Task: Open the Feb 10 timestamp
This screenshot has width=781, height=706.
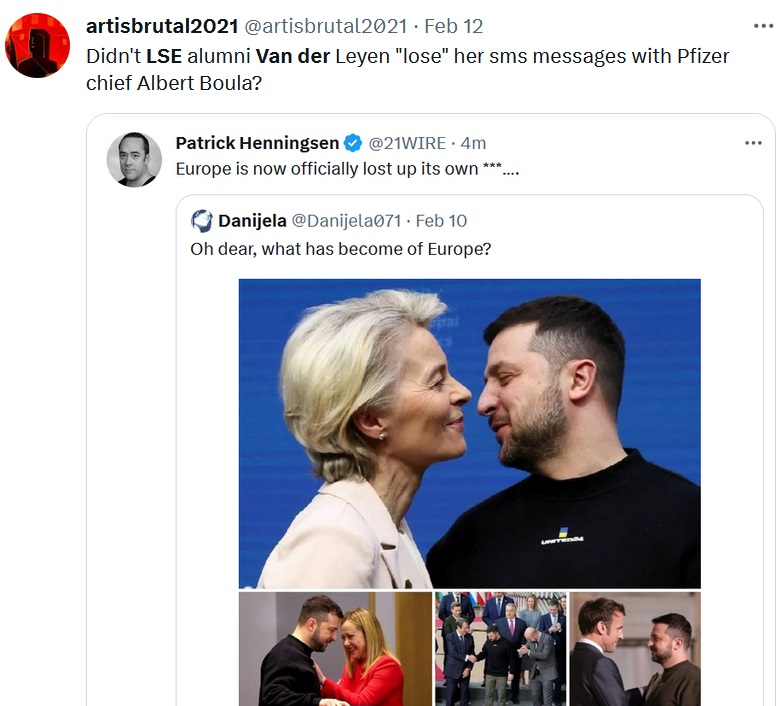Action: 441,221
